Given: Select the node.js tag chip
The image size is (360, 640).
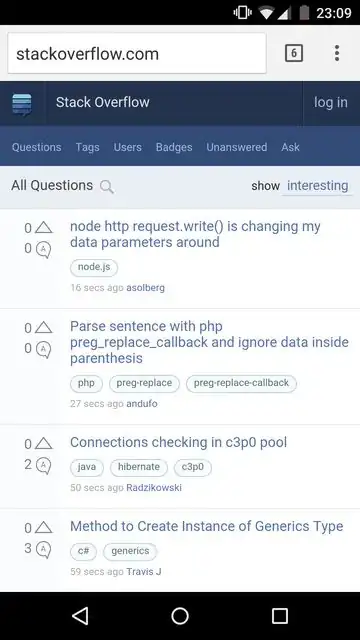Looking at the screenshot, I should click(x=94, y=267).
